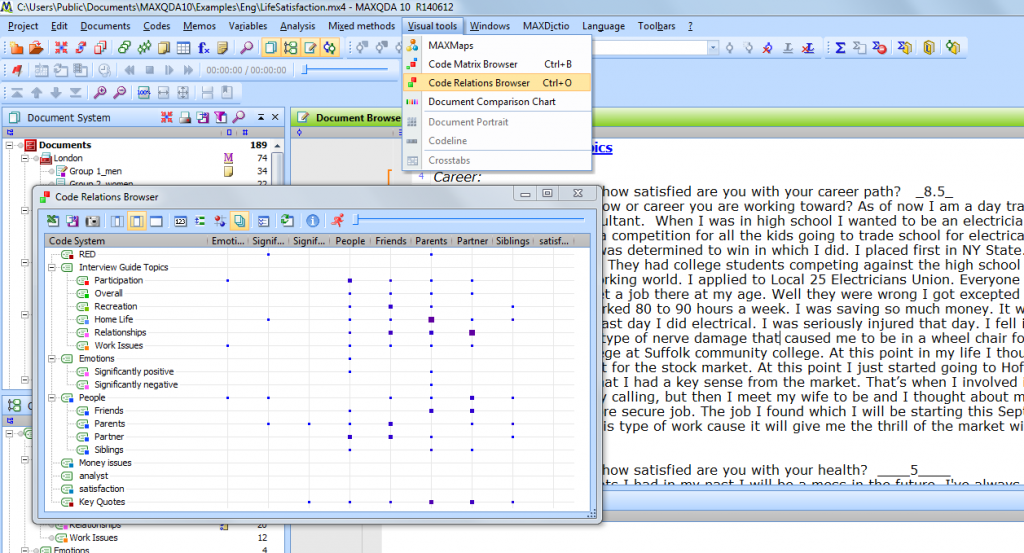This screenshot has height=553, width=1024.
Task: Select Document Comparison Chart menu entry
Action: pos(492,102)
